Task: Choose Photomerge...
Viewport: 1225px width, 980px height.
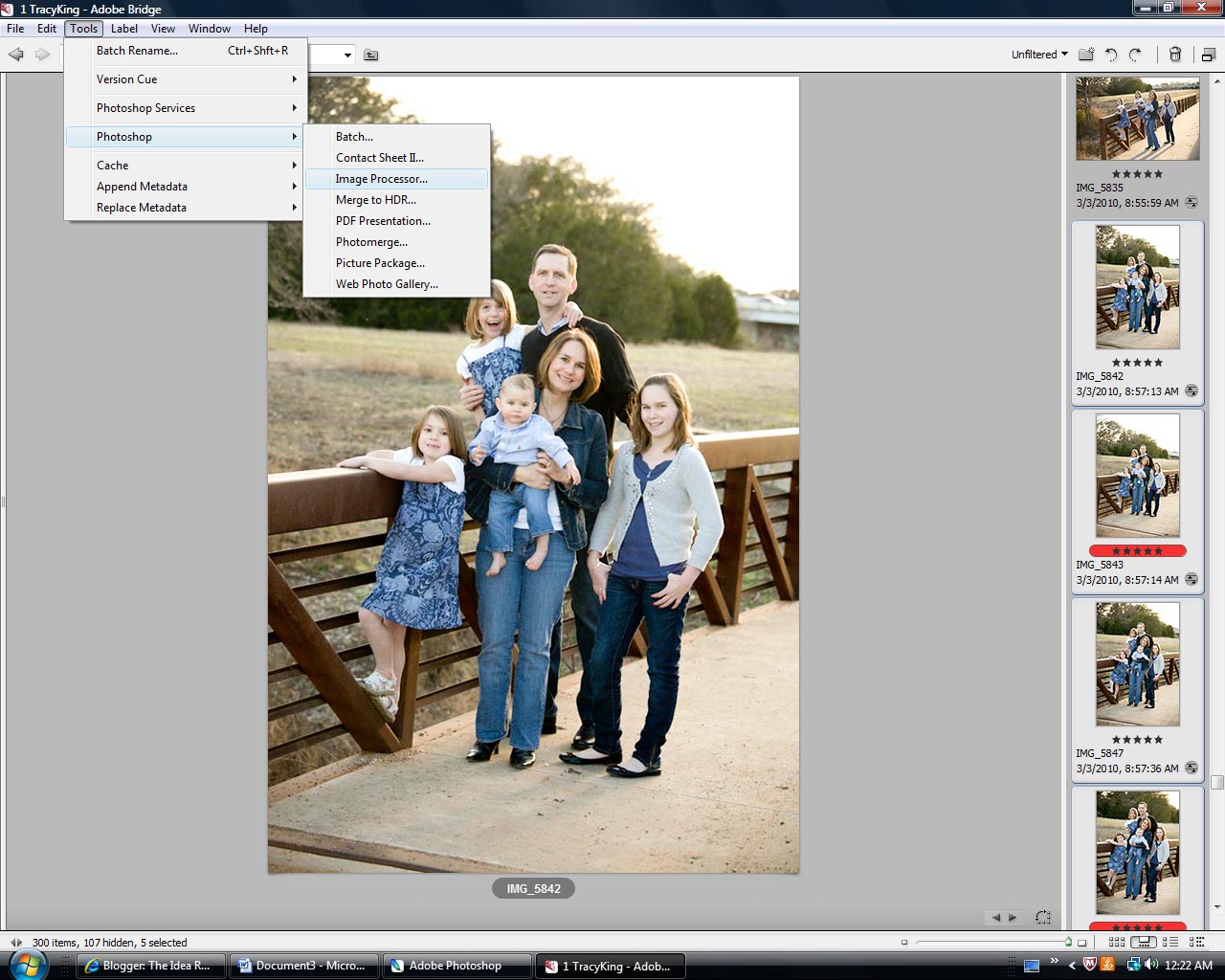Action: click(x=396, y=242)
